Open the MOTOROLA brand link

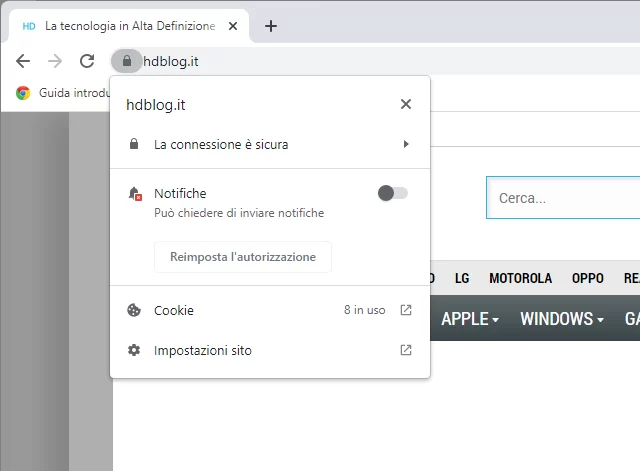(520, 278)
